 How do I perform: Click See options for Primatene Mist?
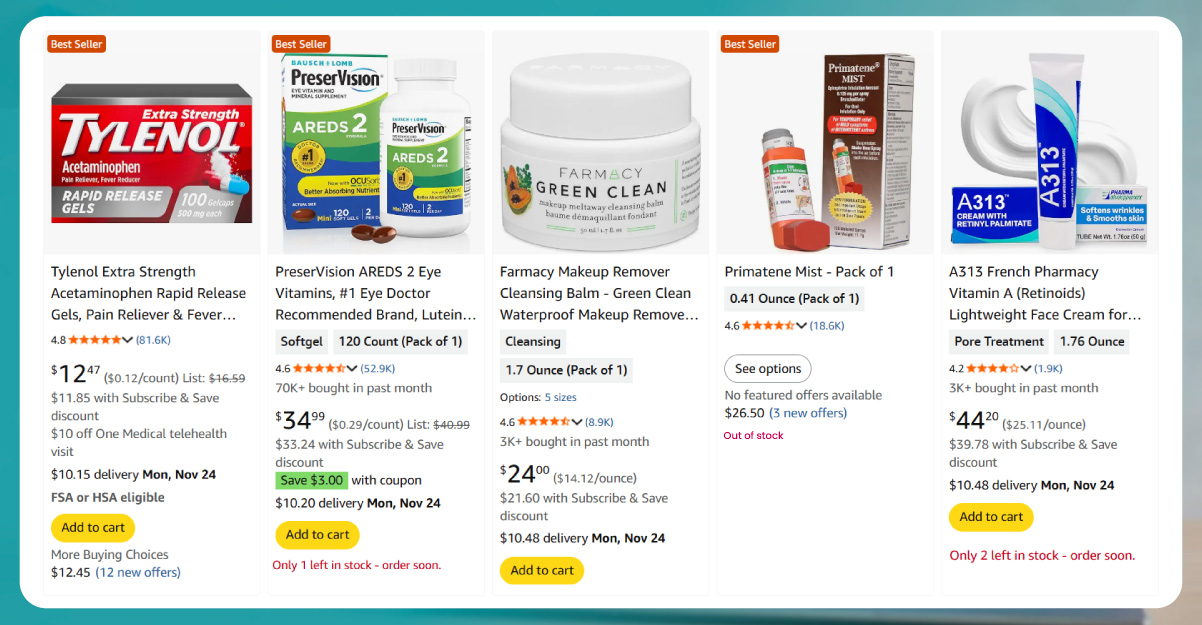768,369
